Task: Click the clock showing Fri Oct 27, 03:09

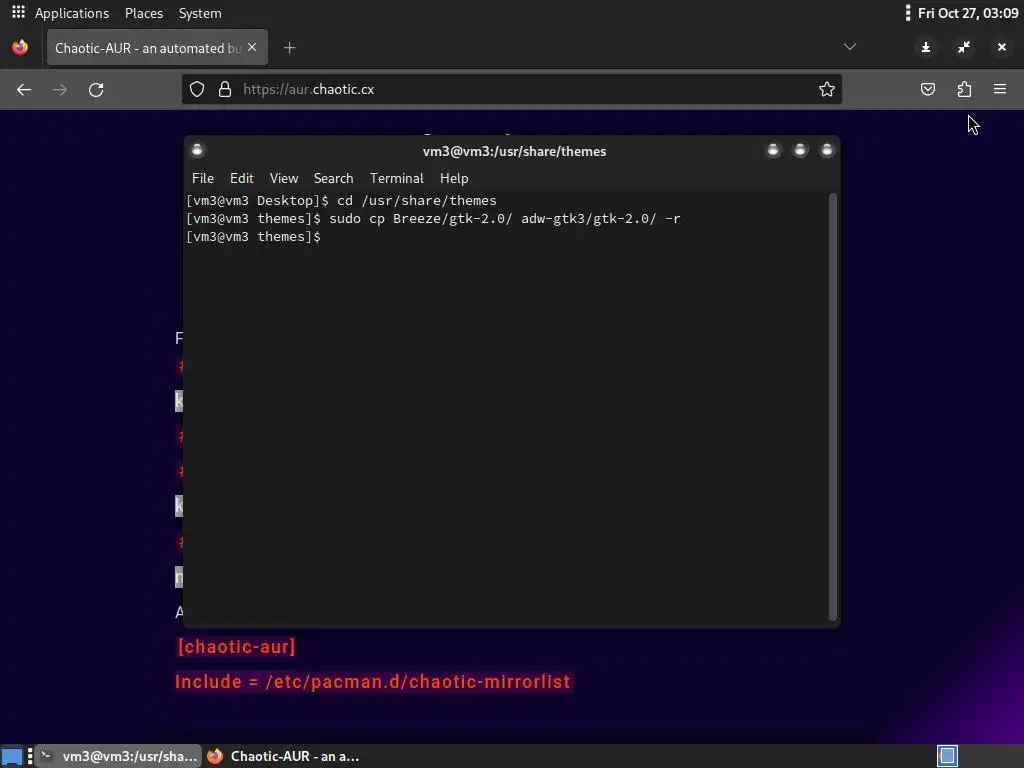Action: (968, 13)
